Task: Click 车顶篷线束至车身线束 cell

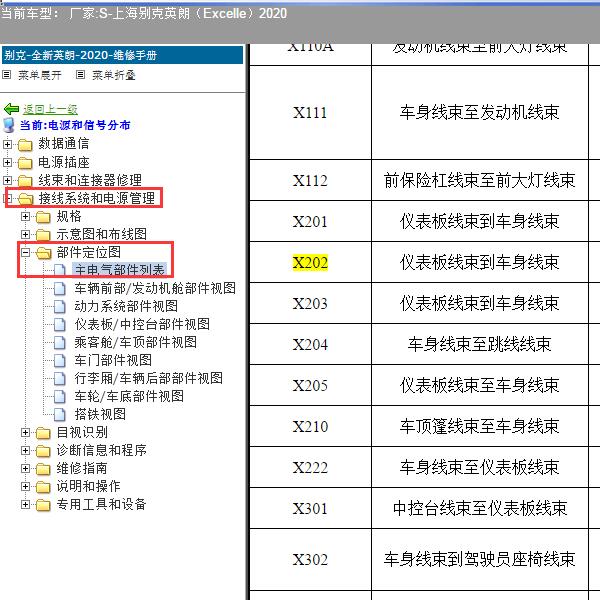Action: 479,426
